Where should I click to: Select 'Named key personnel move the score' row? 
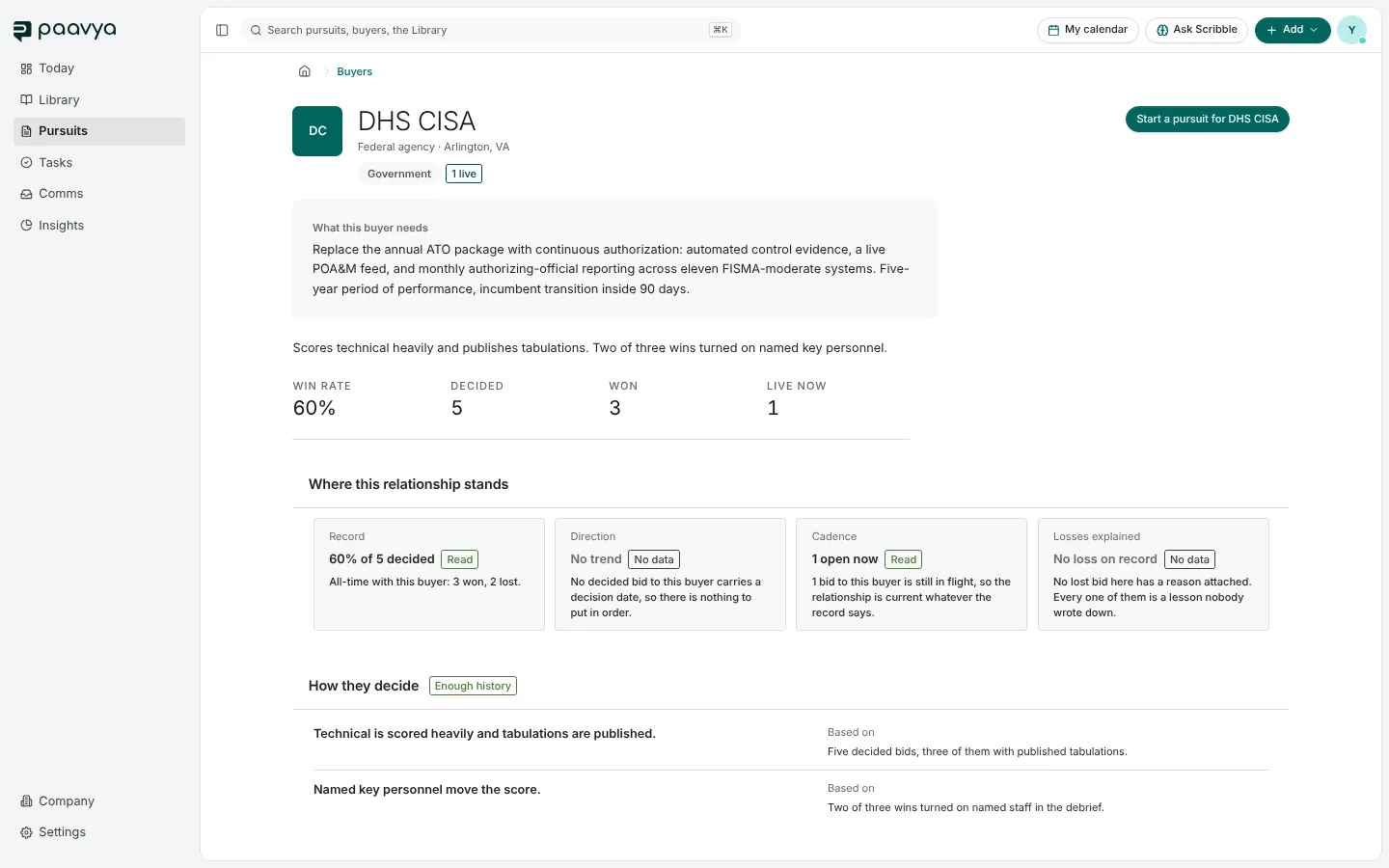(x=791, y=798)
